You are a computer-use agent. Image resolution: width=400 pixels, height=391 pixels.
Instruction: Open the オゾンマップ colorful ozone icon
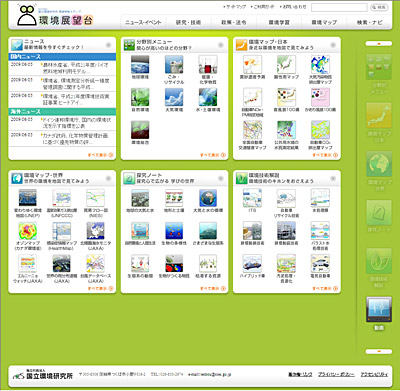coord(28,231)
